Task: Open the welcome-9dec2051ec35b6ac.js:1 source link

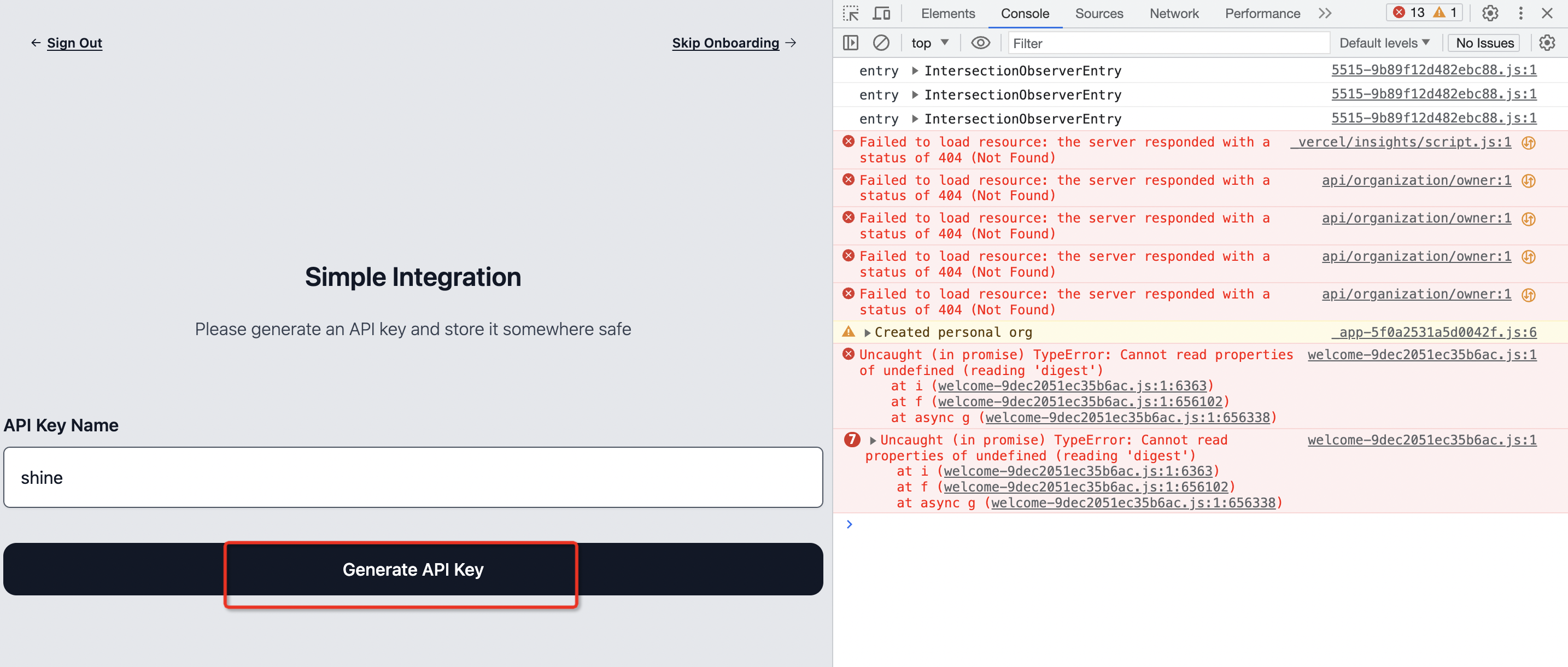Action: tap(1421, 355)
